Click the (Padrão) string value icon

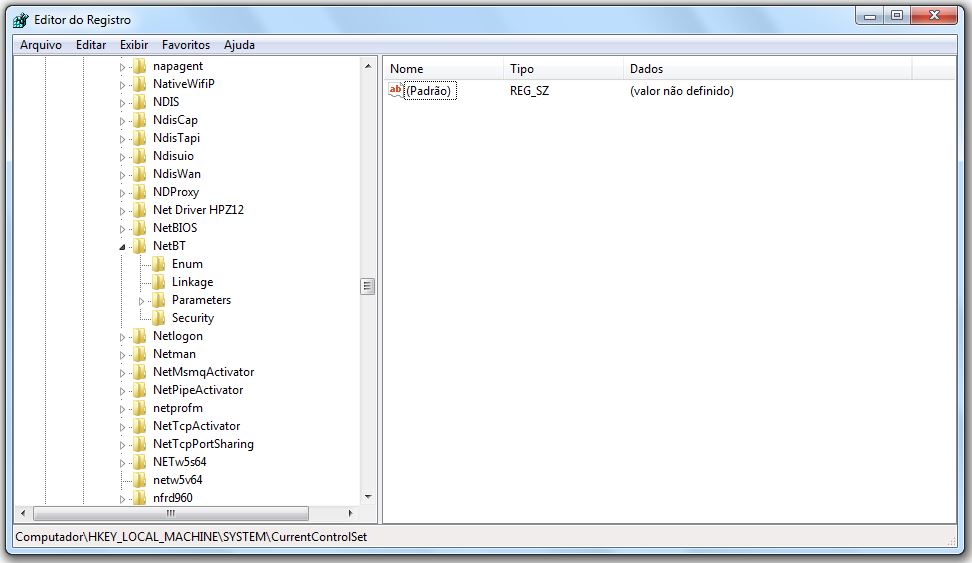tap(396, 91)
